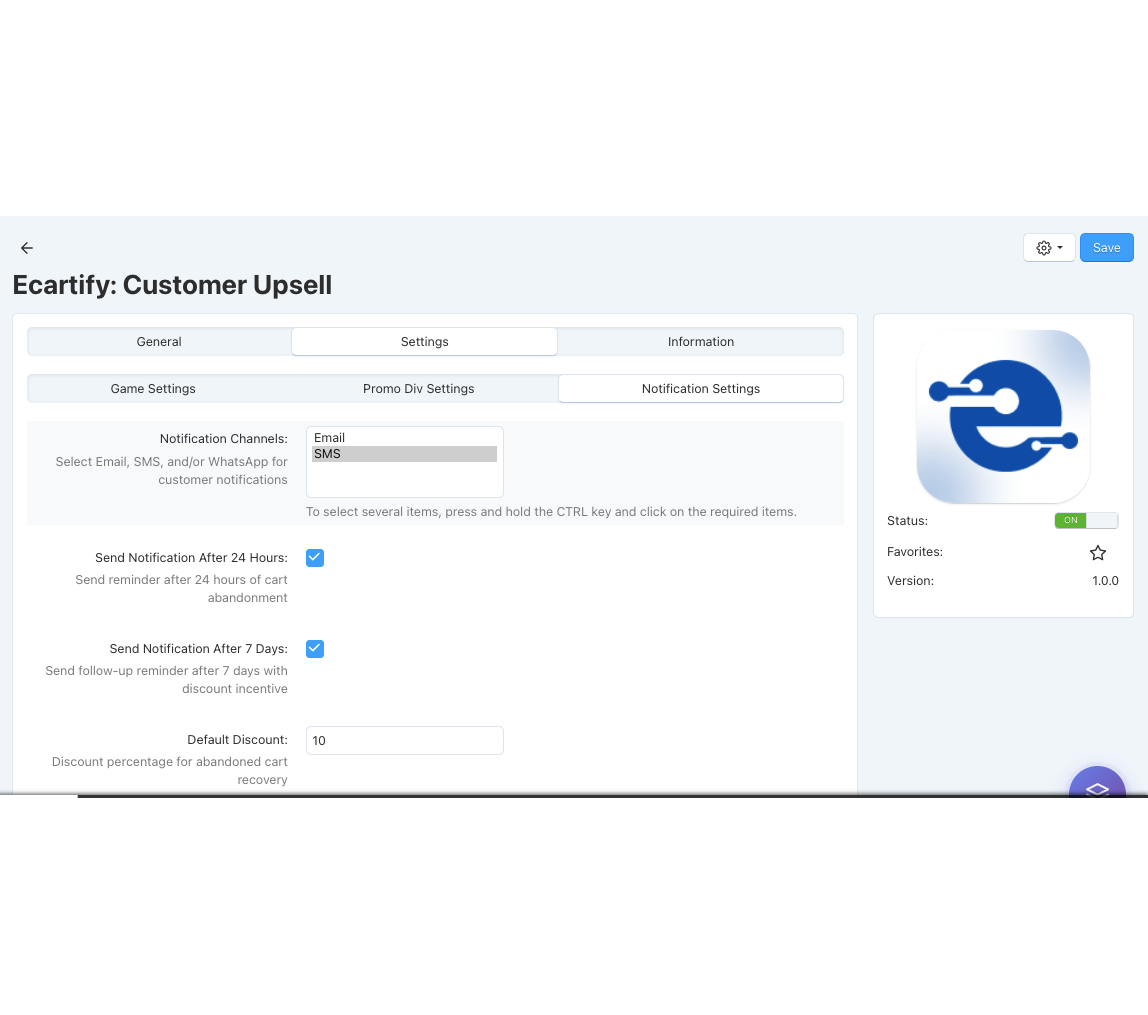Open the purple floating layers button
The width and height of the screenshot is (1148, 1015).
point(1097,786)
